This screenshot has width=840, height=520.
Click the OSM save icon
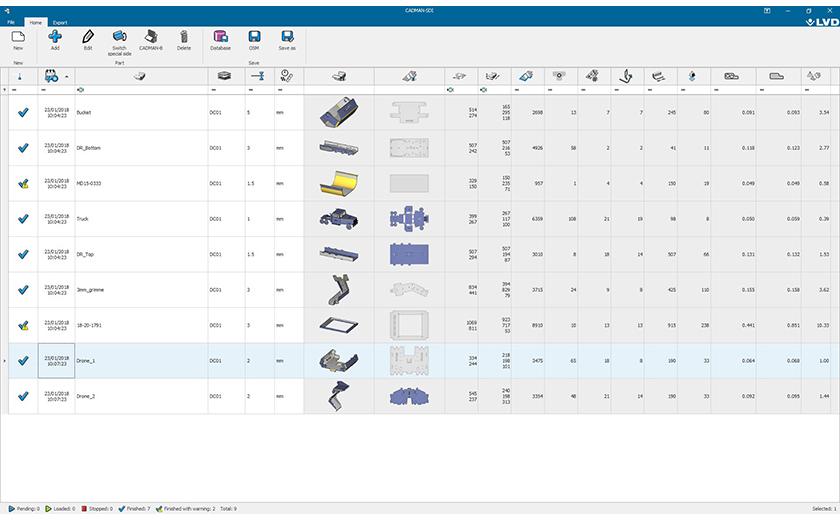(x=254, y=36)
